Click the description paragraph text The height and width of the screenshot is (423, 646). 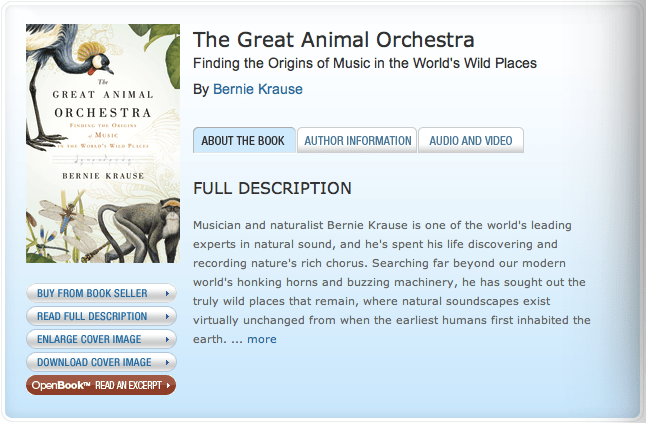[390, 281]
